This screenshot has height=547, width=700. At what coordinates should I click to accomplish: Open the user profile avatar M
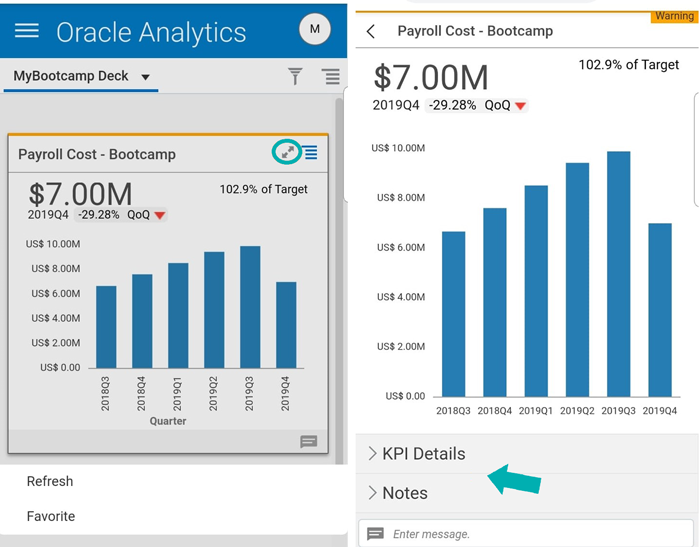tap(315, 29)
